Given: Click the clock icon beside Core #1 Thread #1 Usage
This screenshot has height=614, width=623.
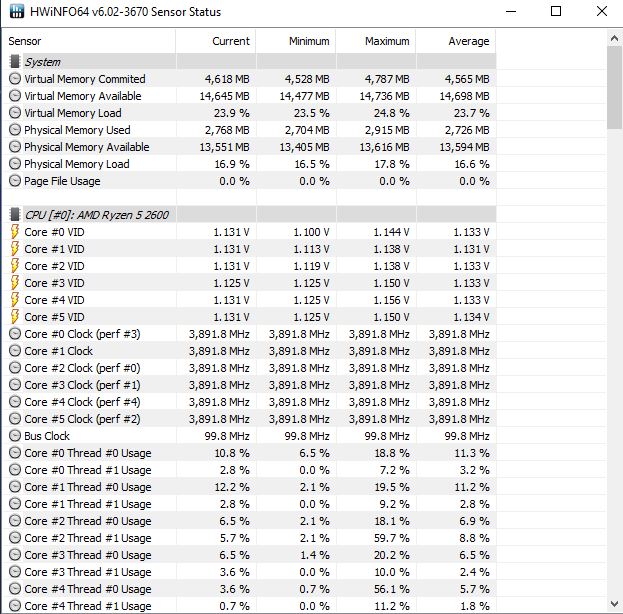Looking at the screenshot, I should [15, 504].
